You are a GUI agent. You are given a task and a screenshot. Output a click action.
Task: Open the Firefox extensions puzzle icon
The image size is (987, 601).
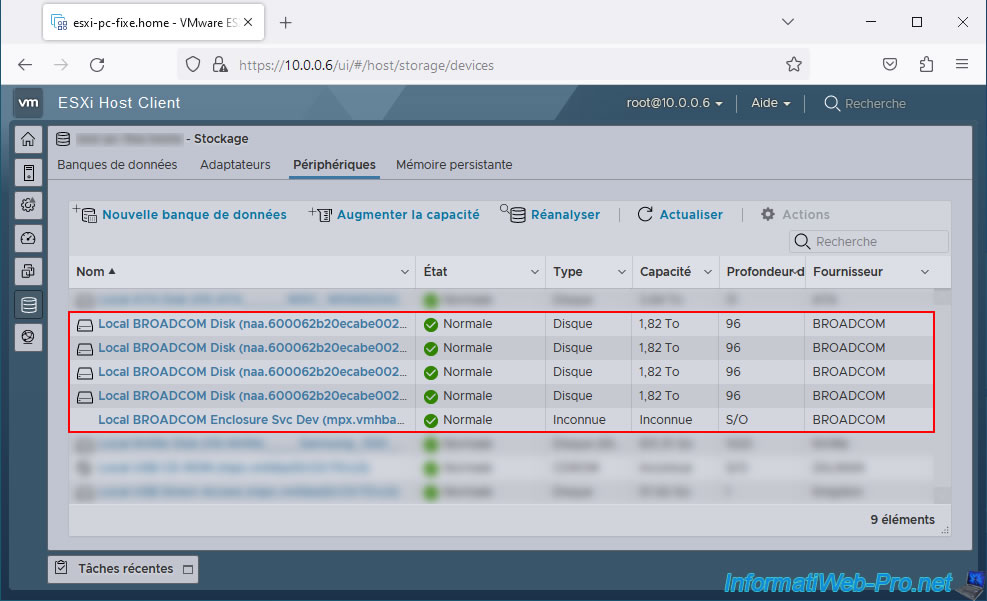point(926,64)
